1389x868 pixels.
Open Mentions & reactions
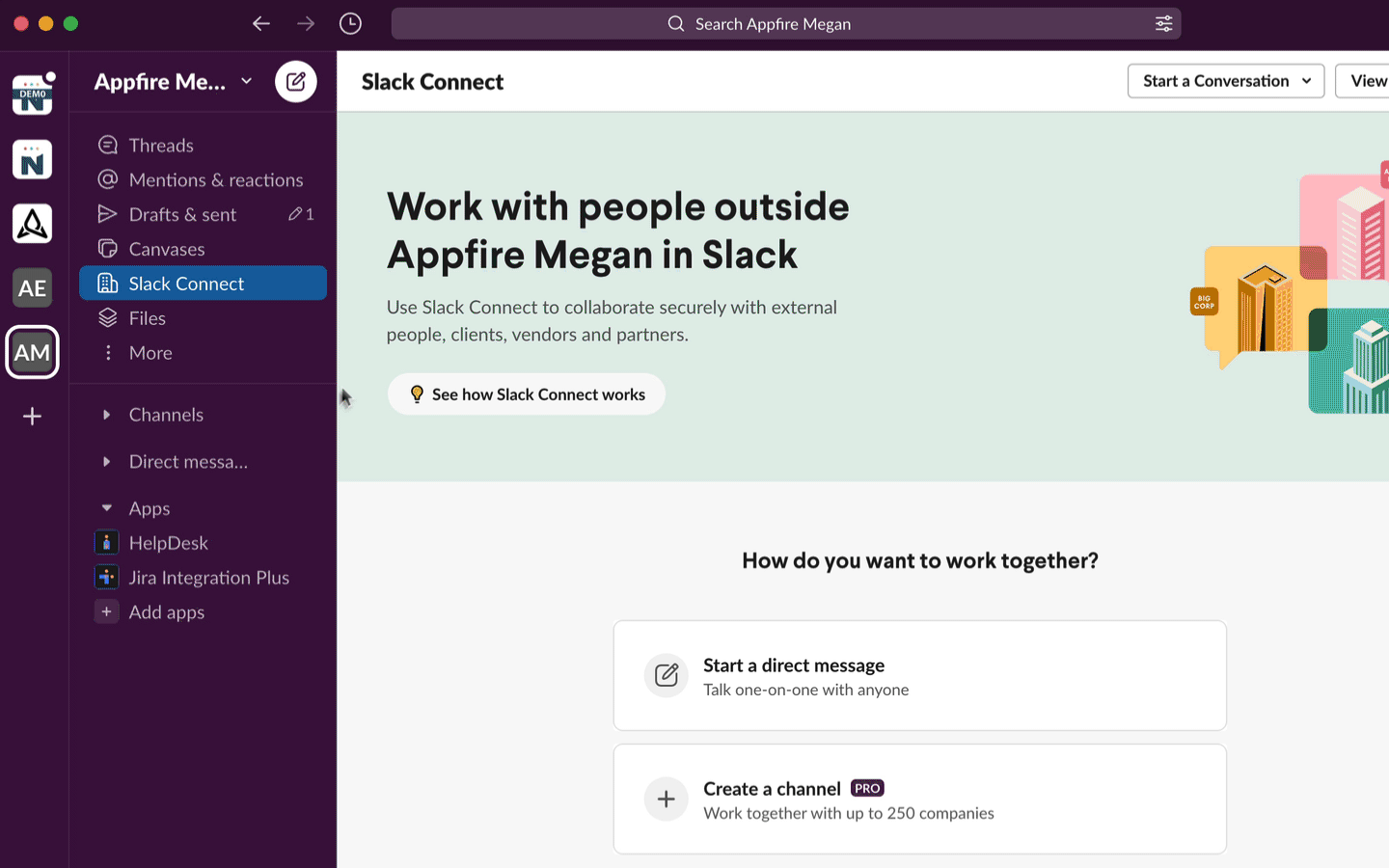pos(203,179)
